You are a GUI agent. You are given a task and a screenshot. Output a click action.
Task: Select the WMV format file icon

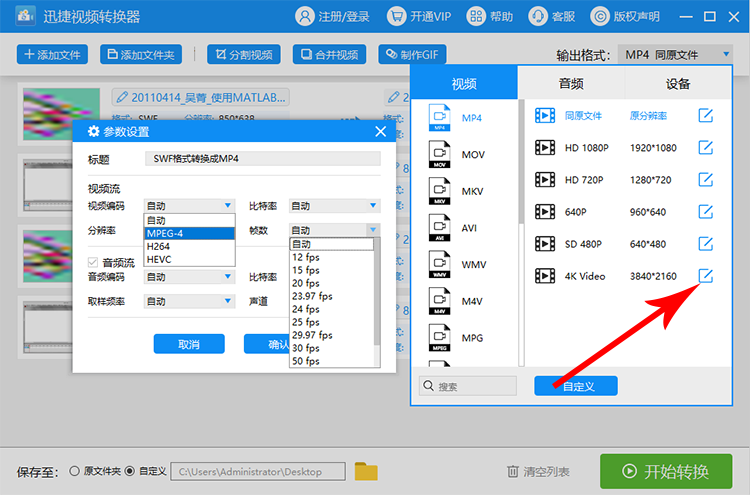440,264
